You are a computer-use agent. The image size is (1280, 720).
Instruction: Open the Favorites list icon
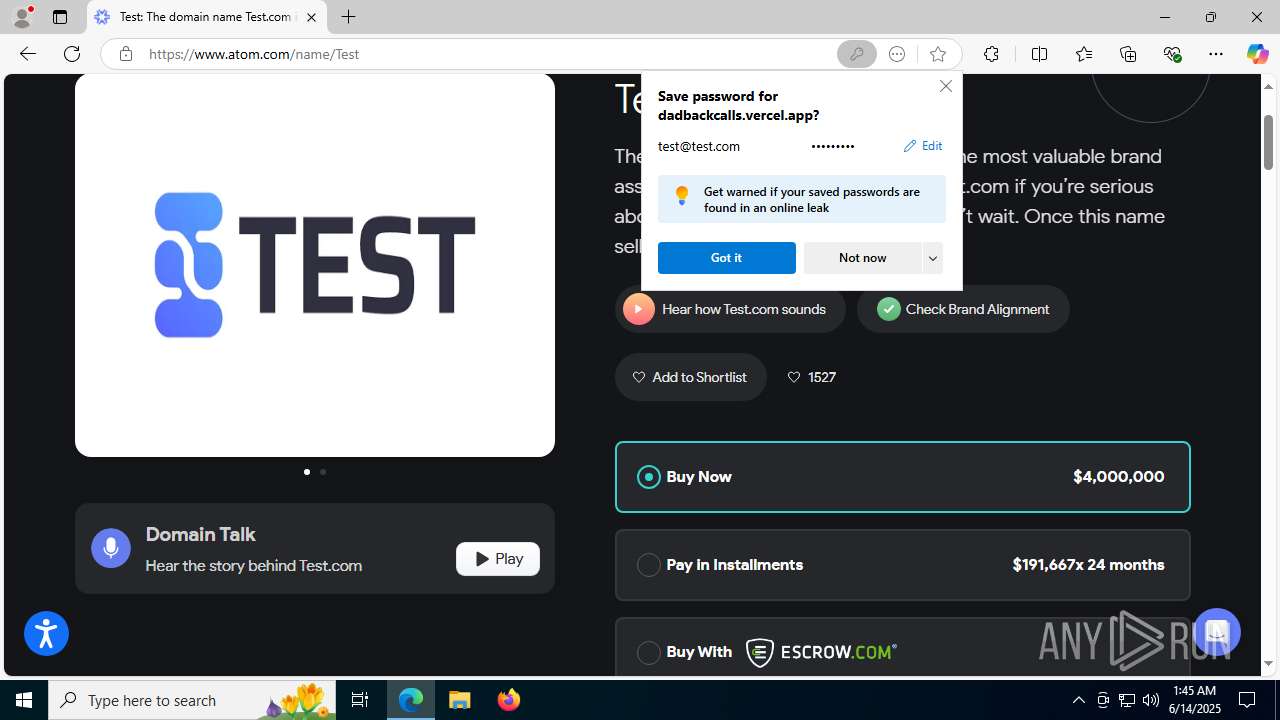[x=1084, y=54]
